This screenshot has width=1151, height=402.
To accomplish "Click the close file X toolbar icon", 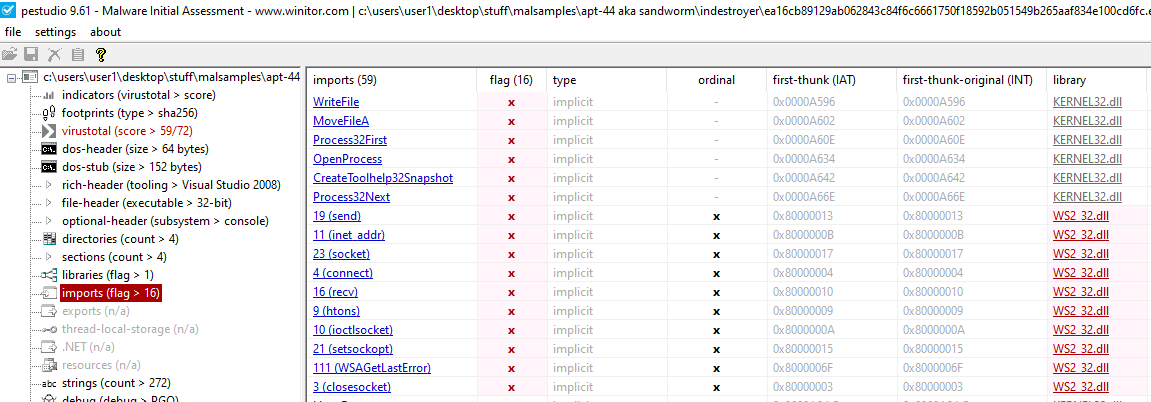I will tap(54, 54).
